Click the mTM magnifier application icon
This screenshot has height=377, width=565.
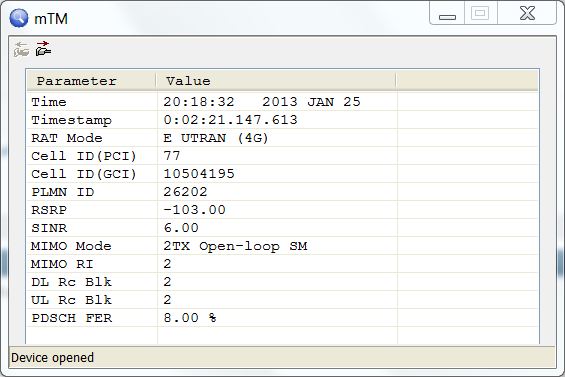19,18
